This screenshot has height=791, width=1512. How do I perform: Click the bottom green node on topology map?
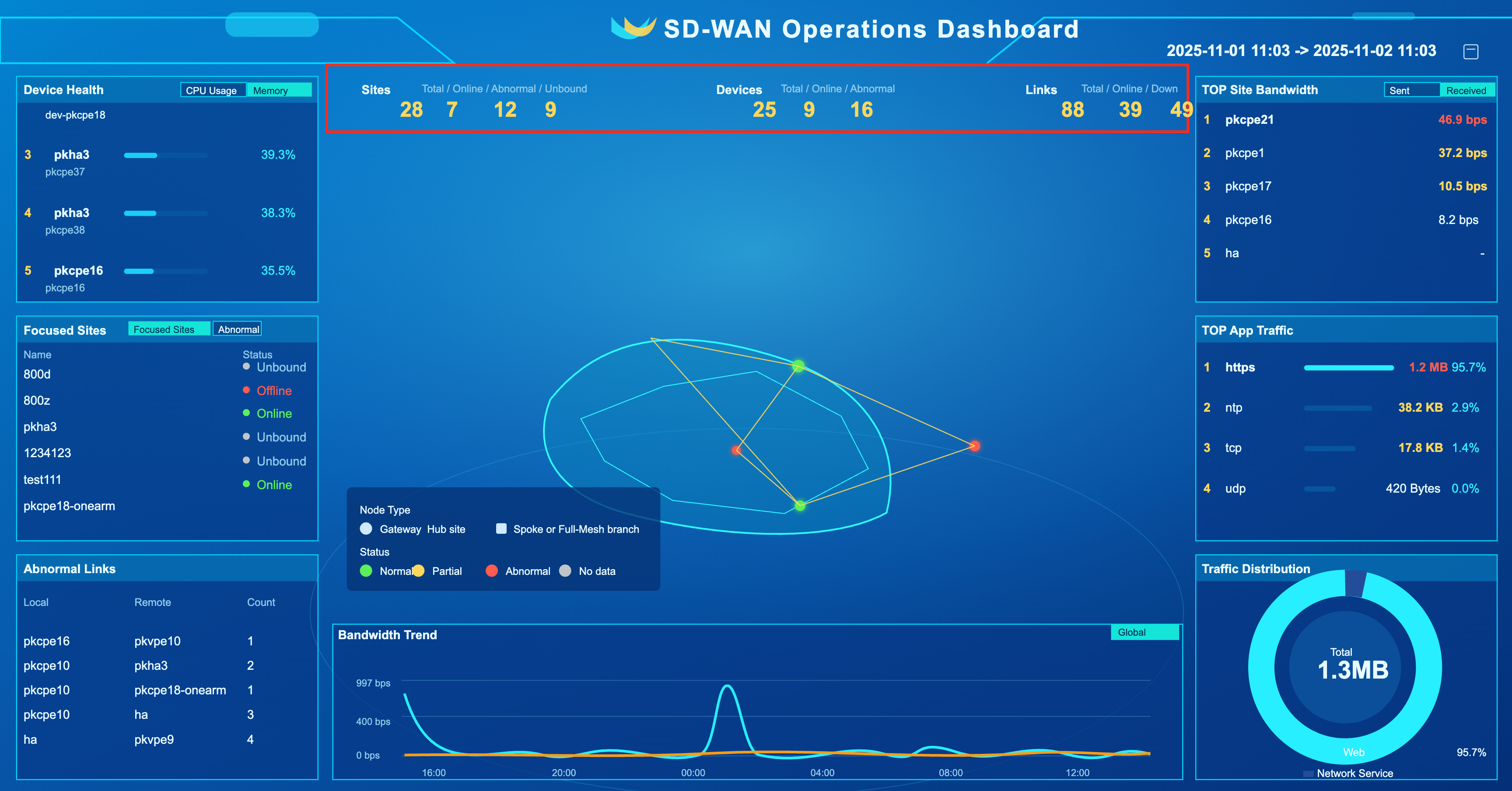click(799, 505)
